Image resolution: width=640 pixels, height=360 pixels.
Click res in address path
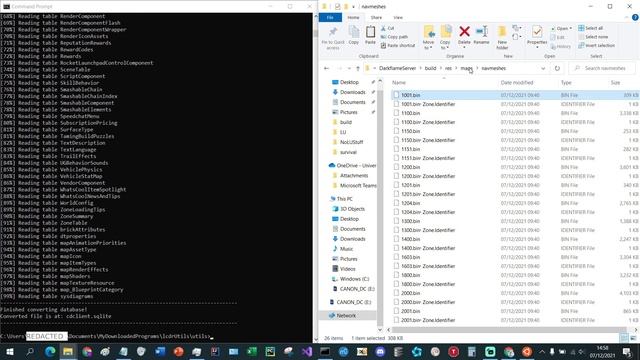pos(448,68)
